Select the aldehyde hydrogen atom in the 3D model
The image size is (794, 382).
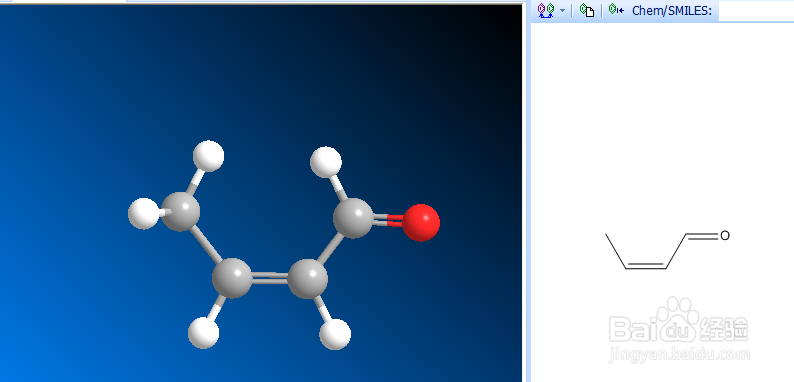pyautogui.click(x=326, y=162)
